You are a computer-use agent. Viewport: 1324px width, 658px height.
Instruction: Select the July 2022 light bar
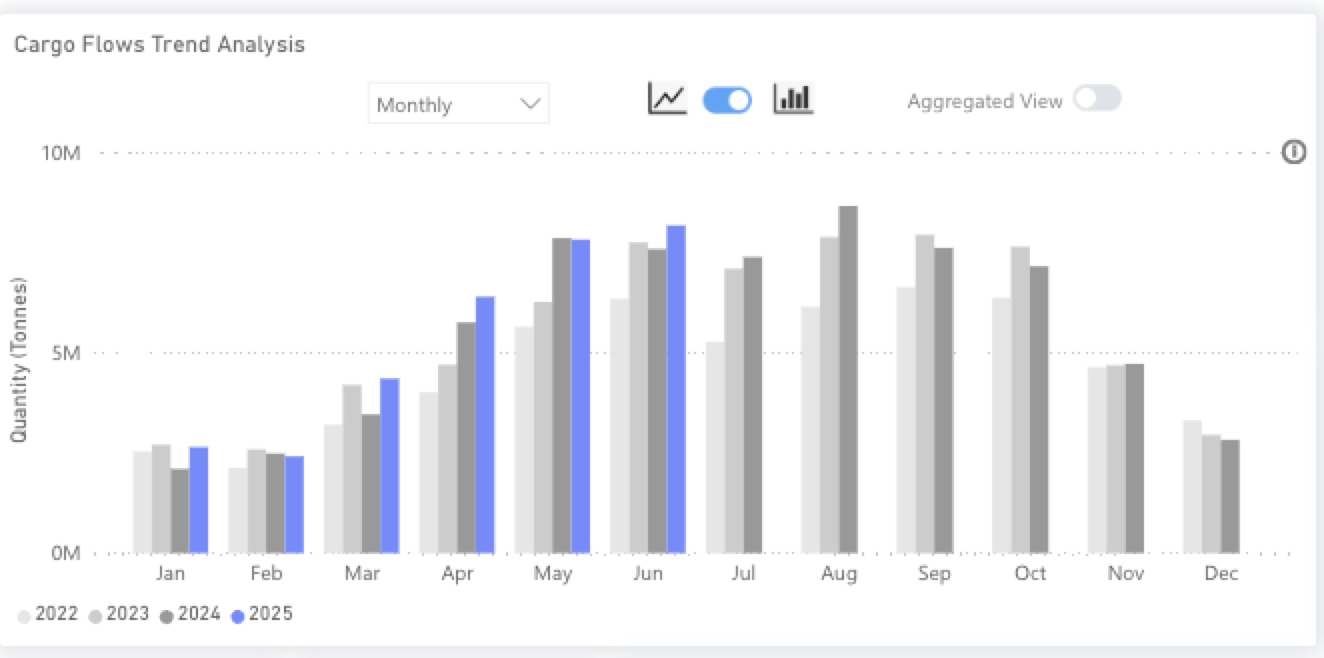[x=715, y=448]
